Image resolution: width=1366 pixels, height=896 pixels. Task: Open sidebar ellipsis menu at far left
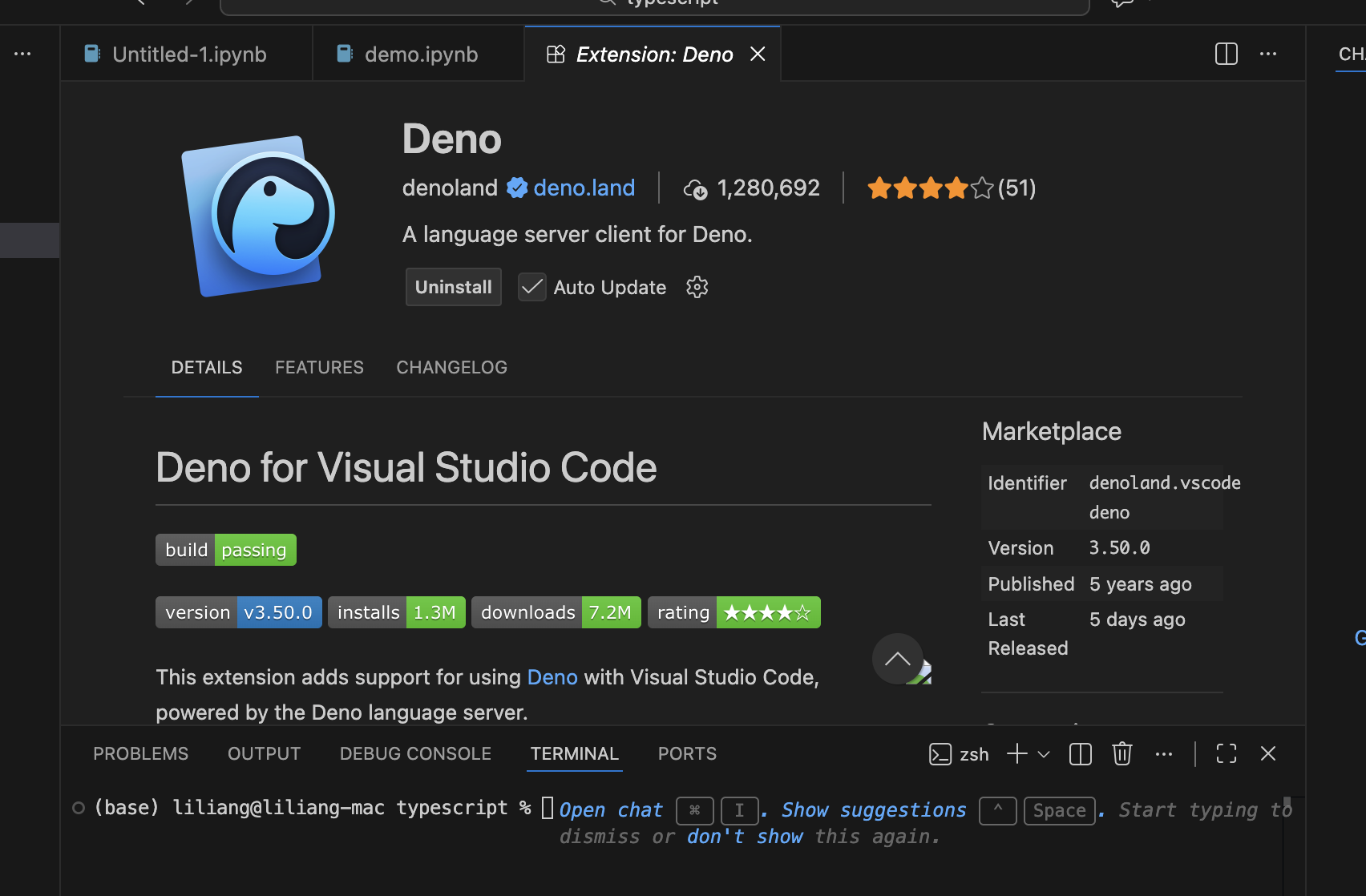22,54
